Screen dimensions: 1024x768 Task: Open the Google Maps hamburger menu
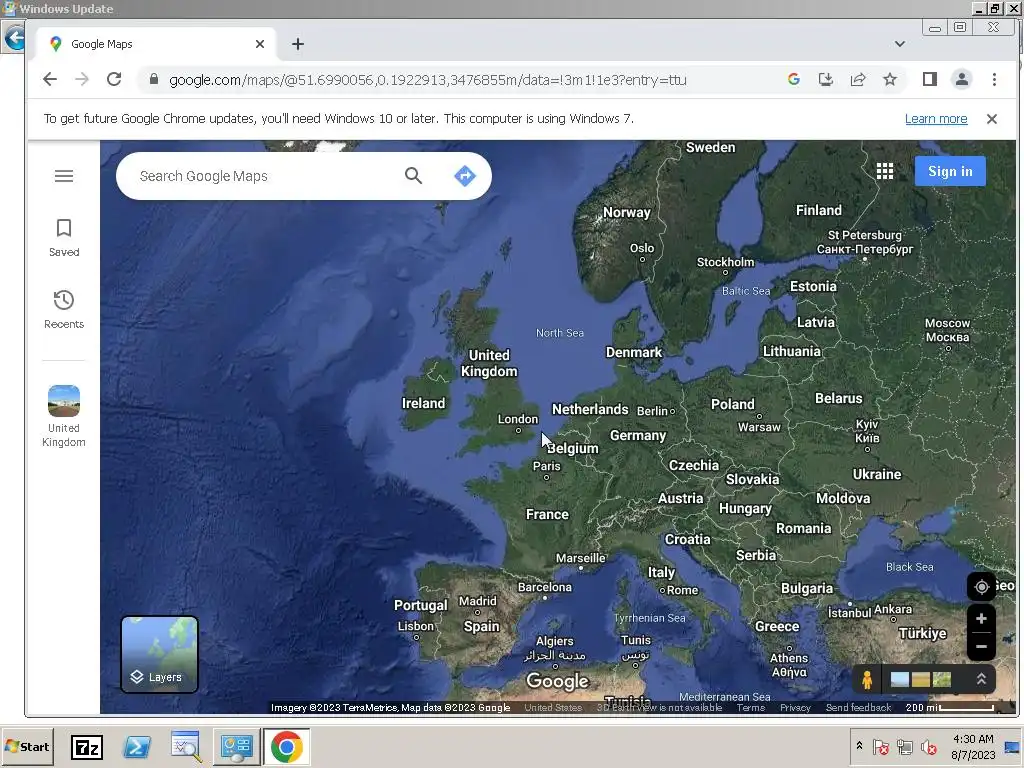(x=64, y=176)
